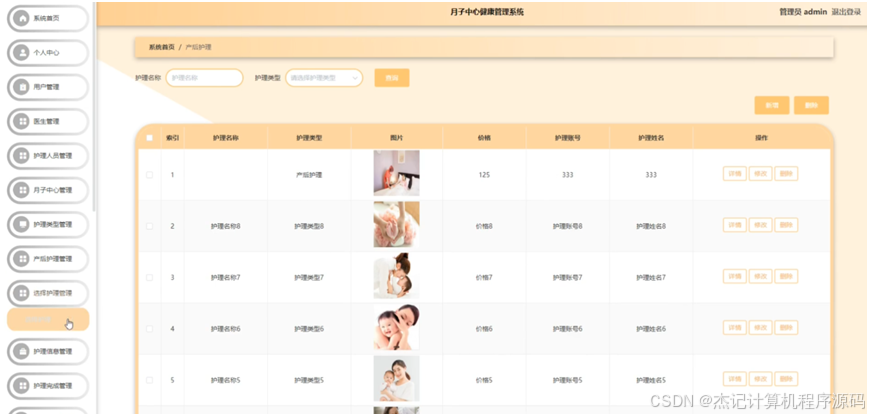This screenshot has width=869, height=416.
Task: Click the 护理名称 column header
Action: pyautogui.click(x=226, y=138)
